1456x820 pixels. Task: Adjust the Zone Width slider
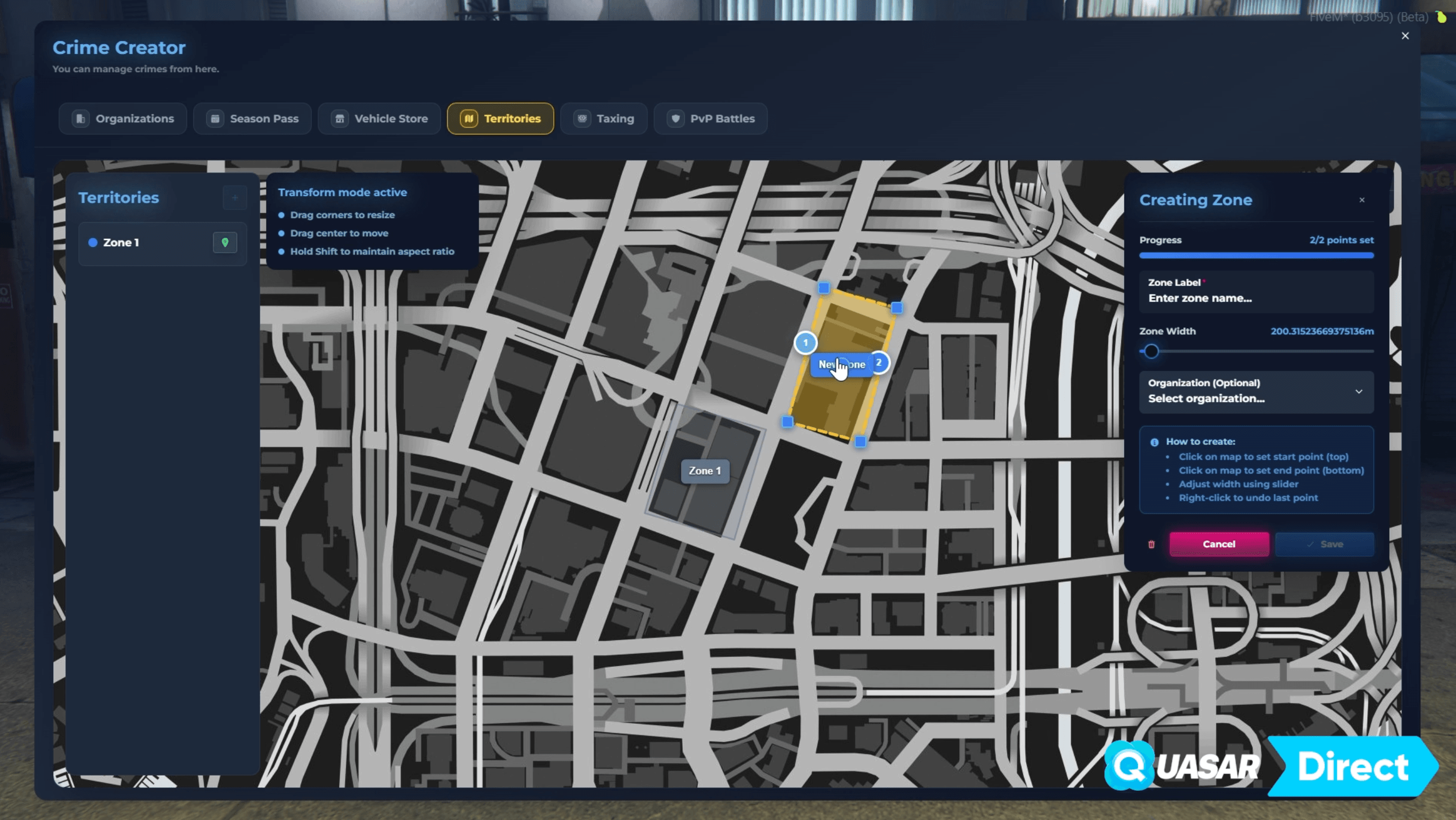1151,351
